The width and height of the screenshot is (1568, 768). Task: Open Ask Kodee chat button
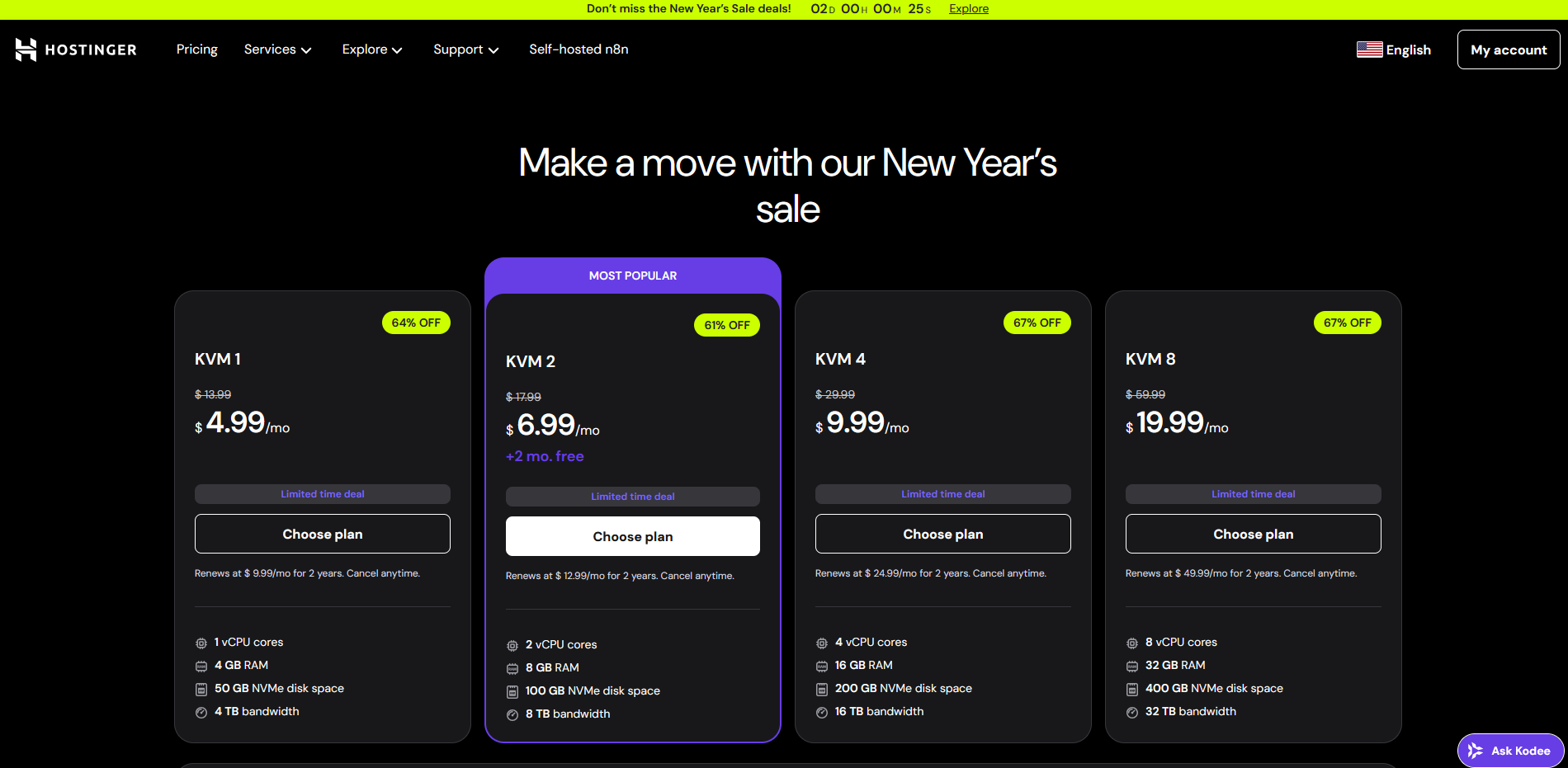click(1510, 751)
